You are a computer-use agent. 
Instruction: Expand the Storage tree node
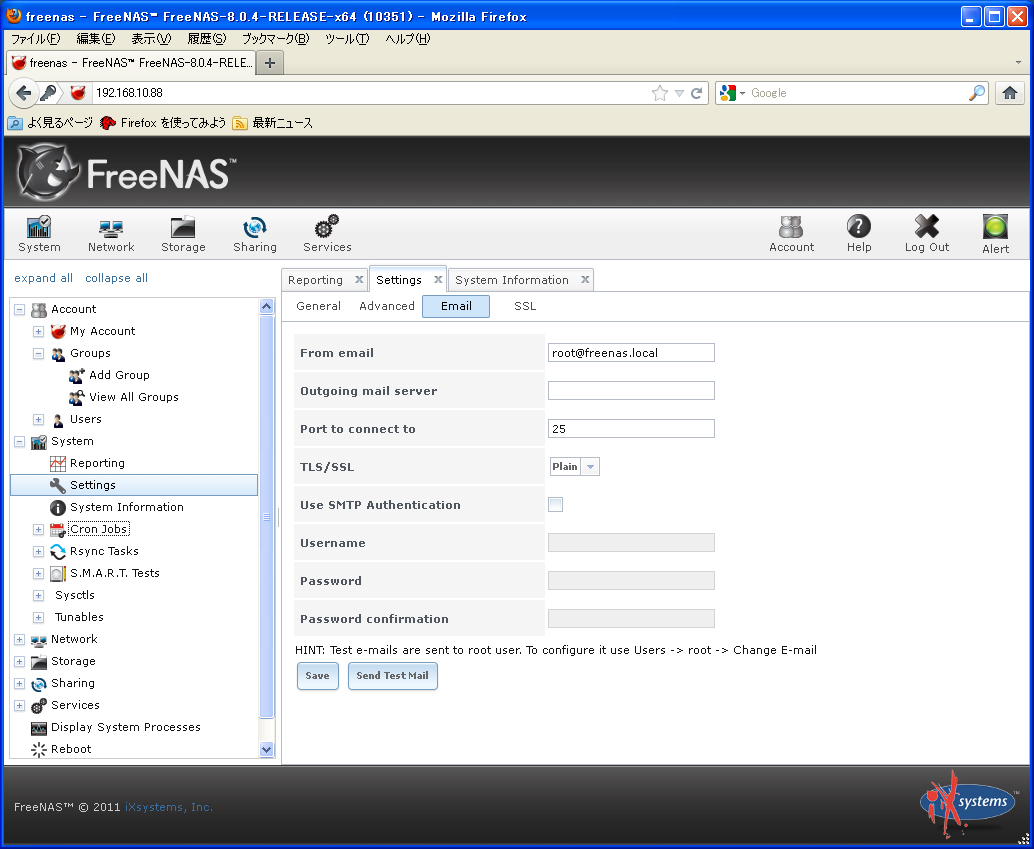coord(20,662)
